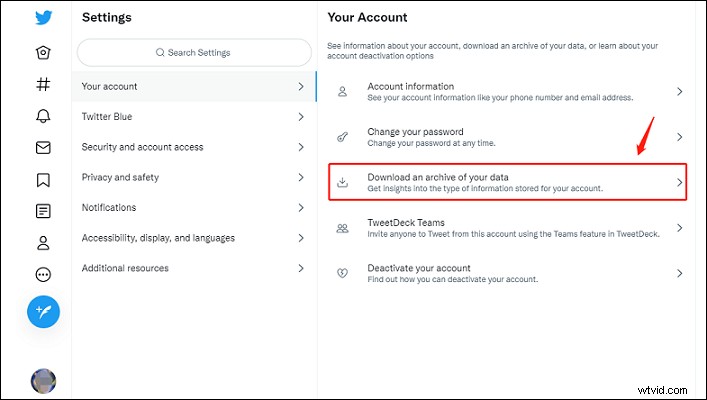Click the Twitter bird logo

(44, 18)
